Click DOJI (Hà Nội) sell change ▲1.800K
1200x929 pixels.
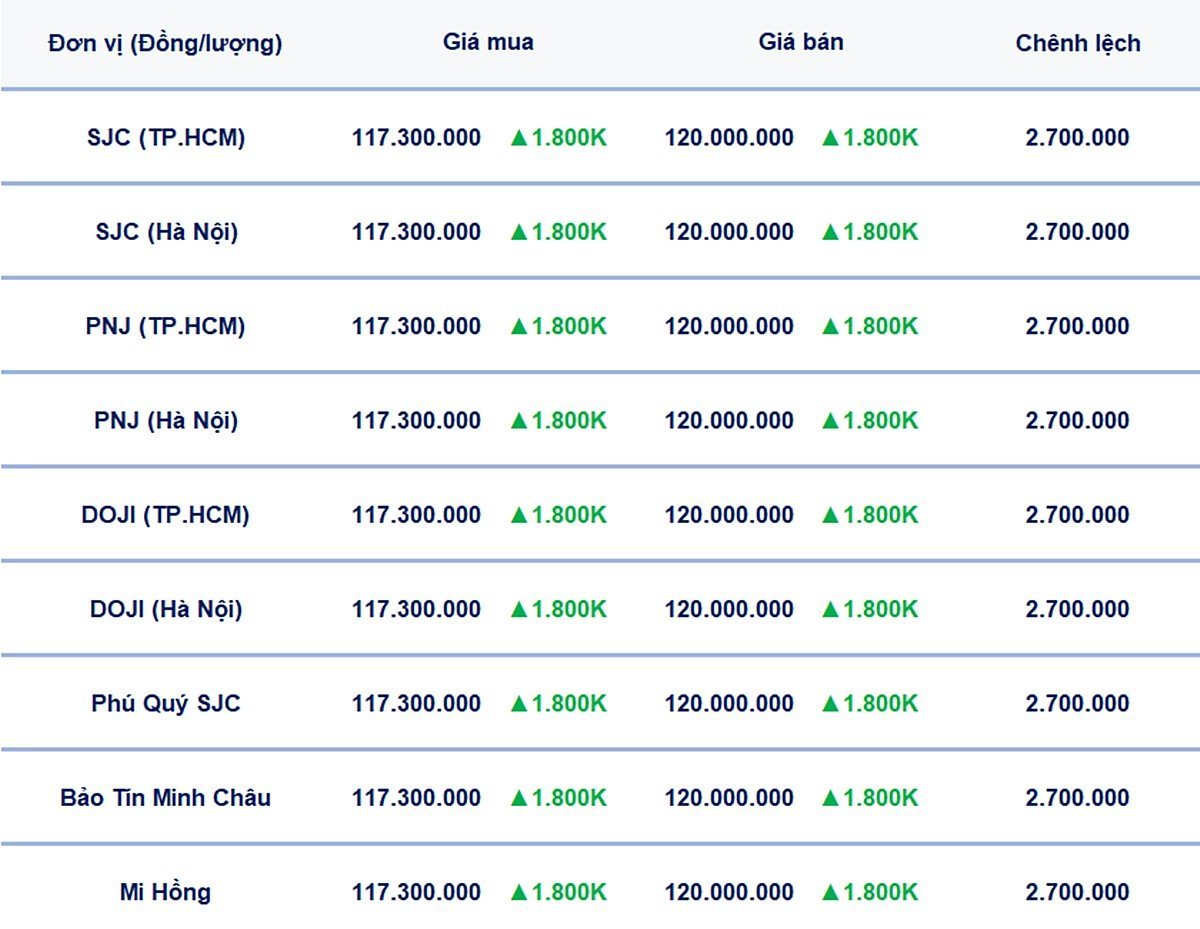(x=870, y=609)
